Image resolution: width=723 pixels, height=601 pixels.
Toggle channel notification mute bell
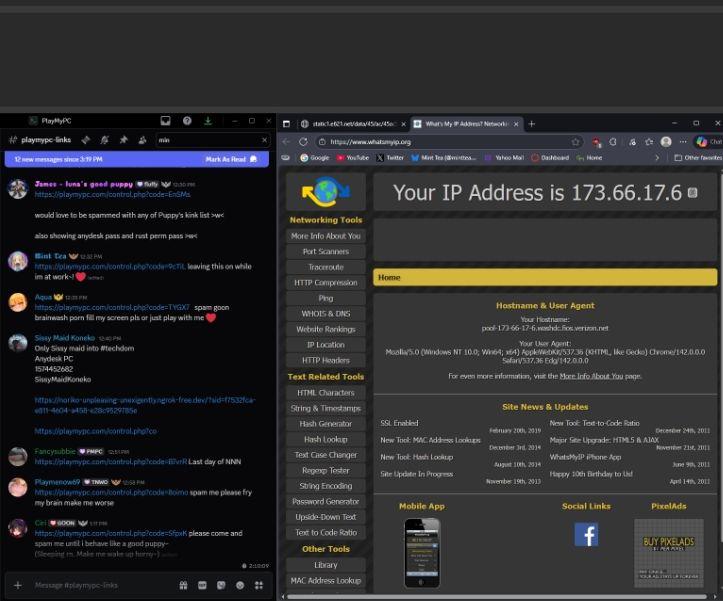click(x=104, y=140)
